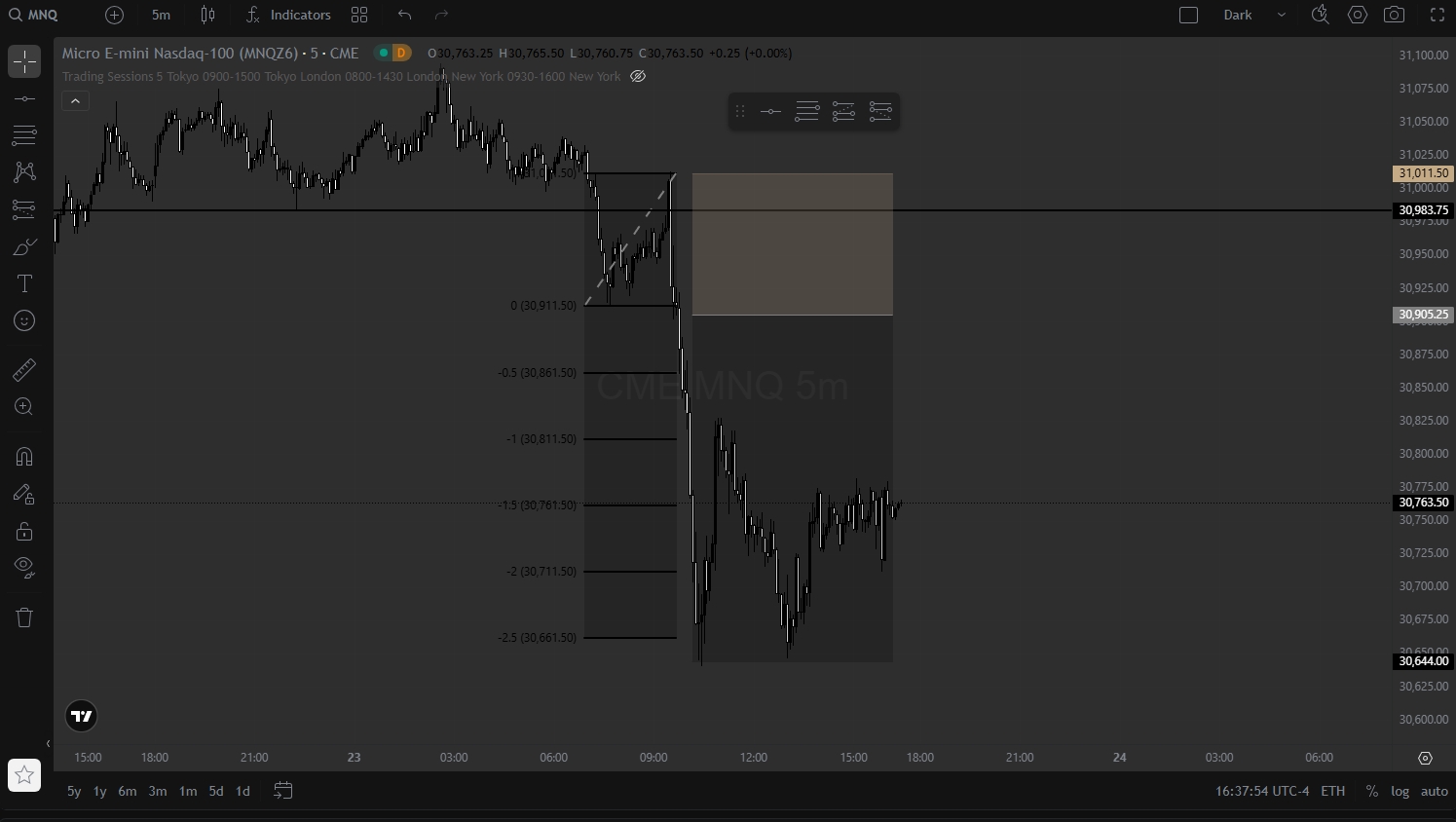Select the chart layout square button

tap(1188, 15)
